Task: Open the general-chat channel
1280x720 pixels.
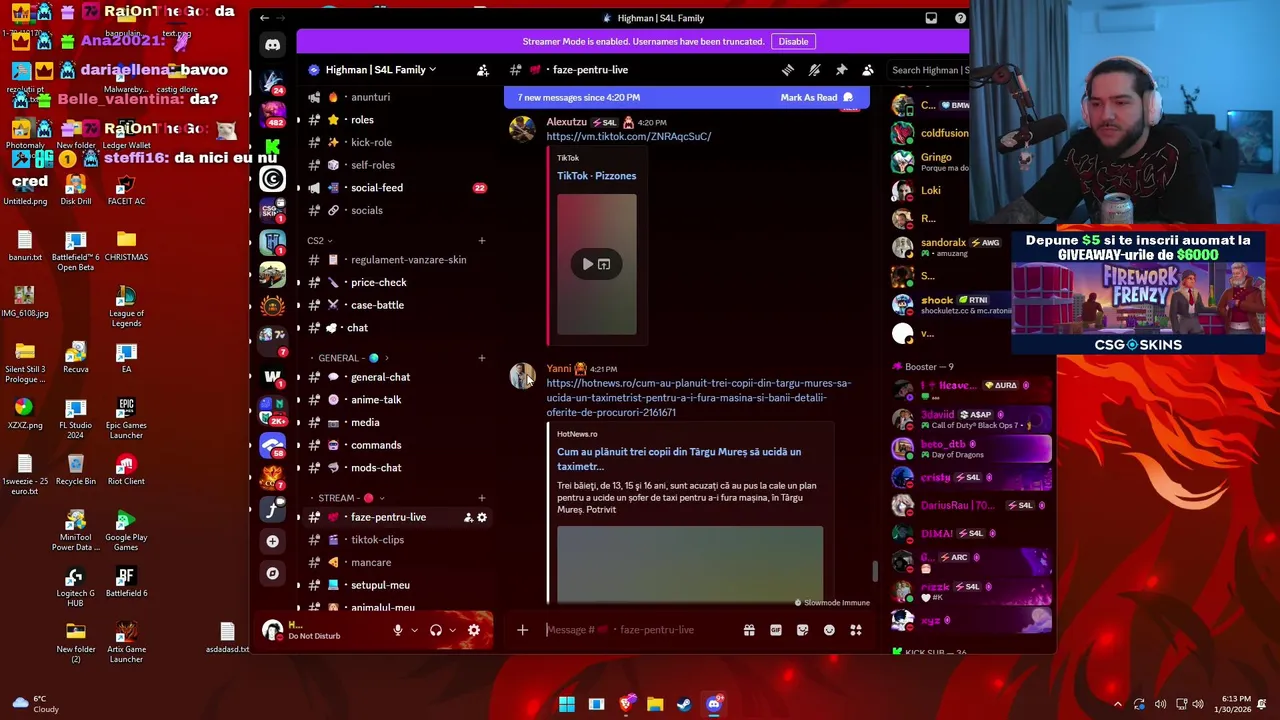Action: click(396, 377)
